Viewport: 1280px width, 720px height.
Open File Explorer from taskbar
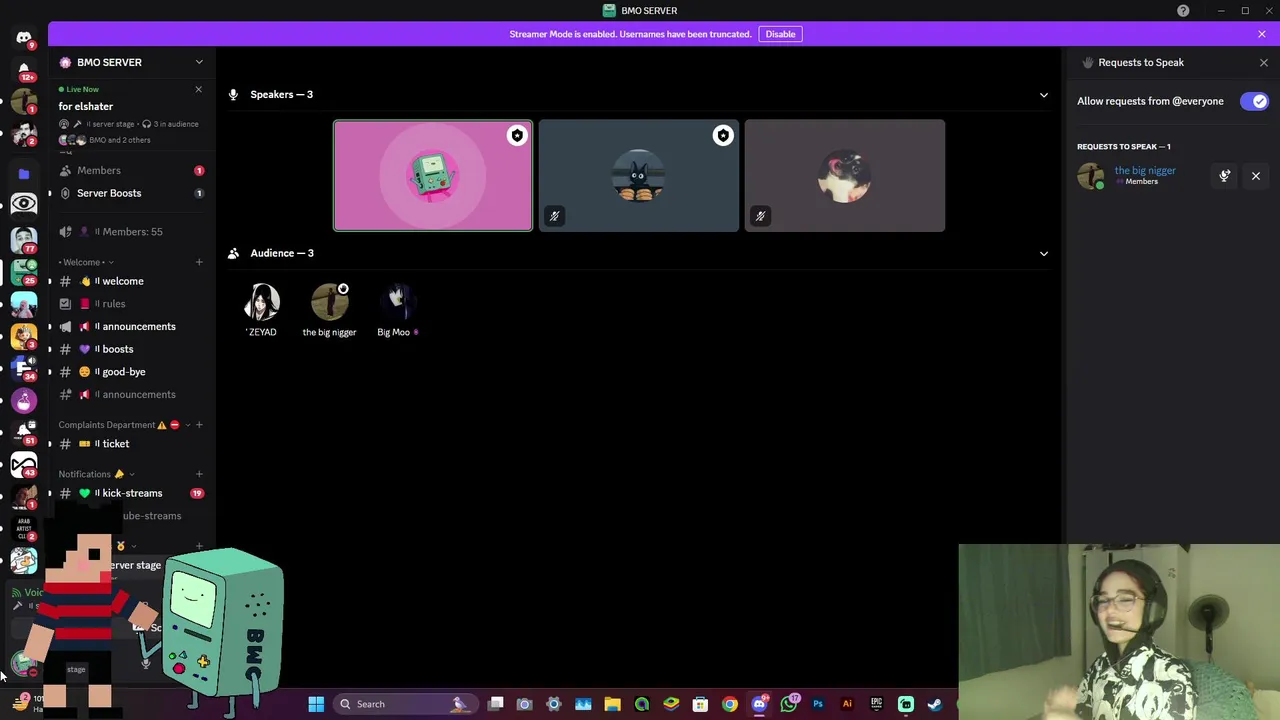[612, 704]
